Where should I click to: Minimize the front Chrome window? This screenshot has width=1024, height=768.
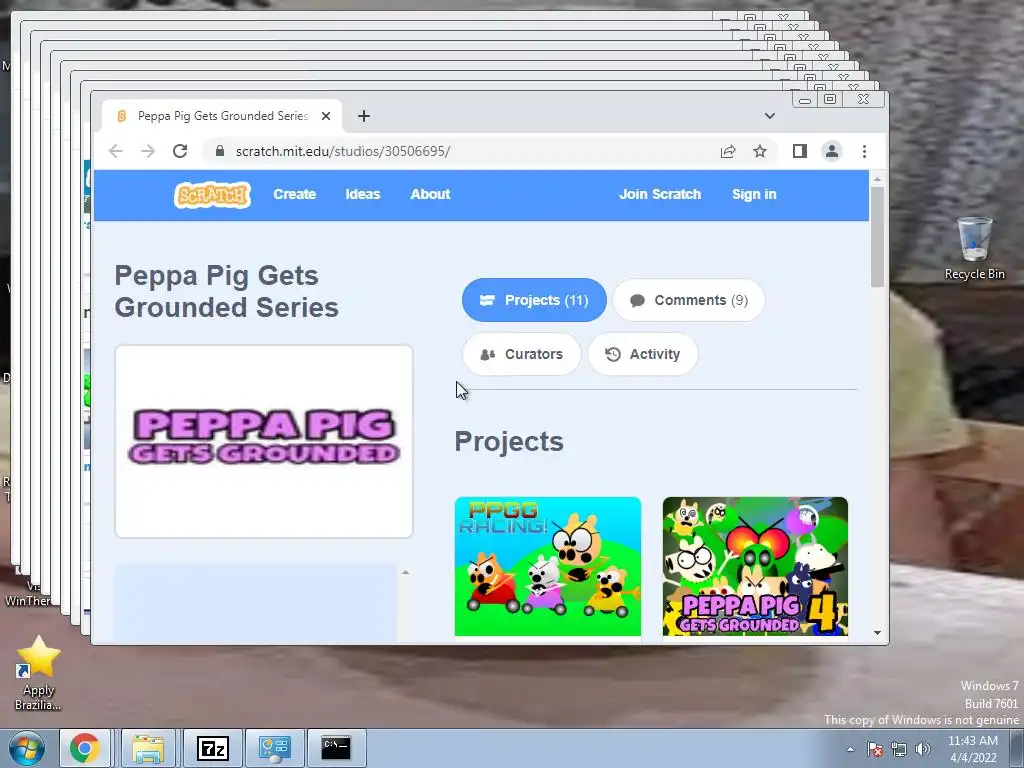[805, 99]
